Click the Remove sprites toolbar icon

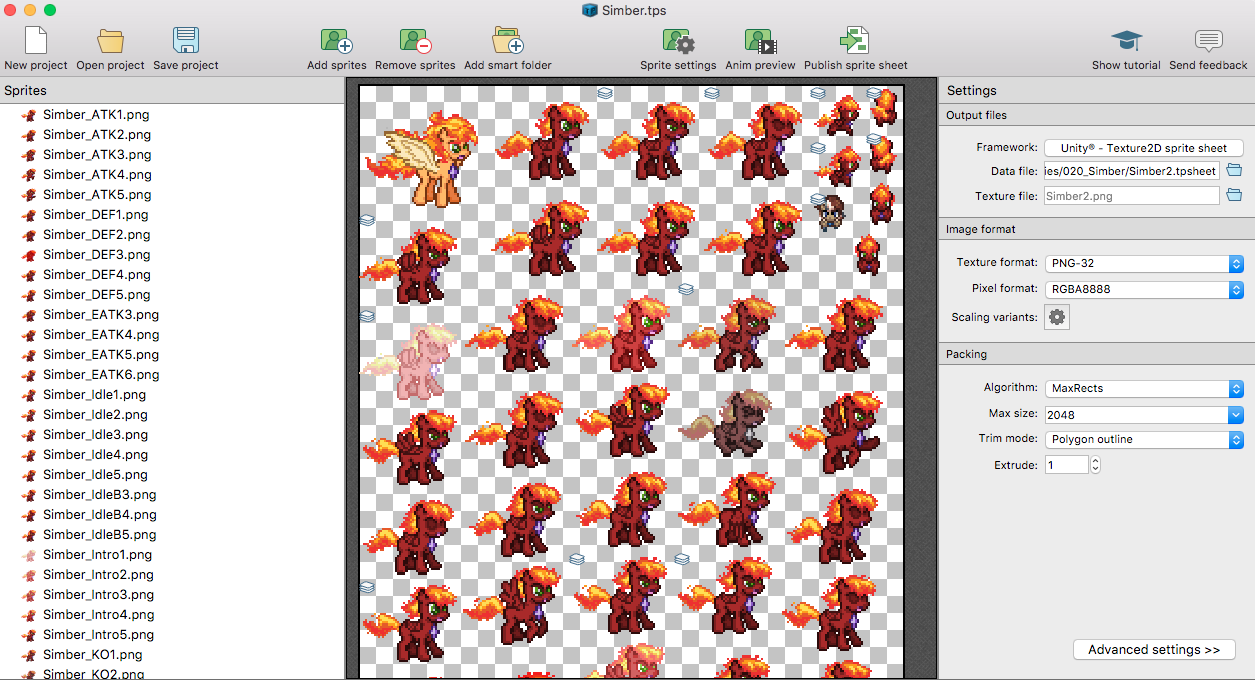(x=415, y=41)
